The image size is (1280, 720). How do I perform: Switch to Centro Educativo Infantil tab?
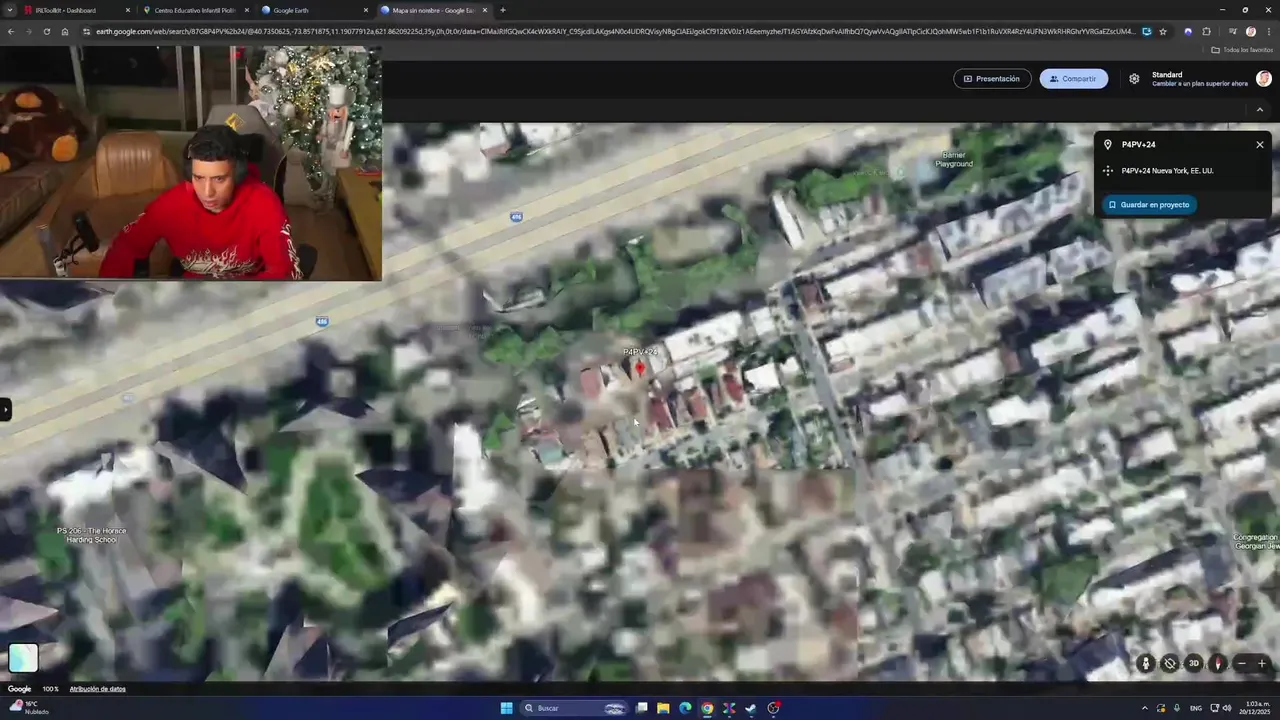pyautogui.click(x=196, y=10)
